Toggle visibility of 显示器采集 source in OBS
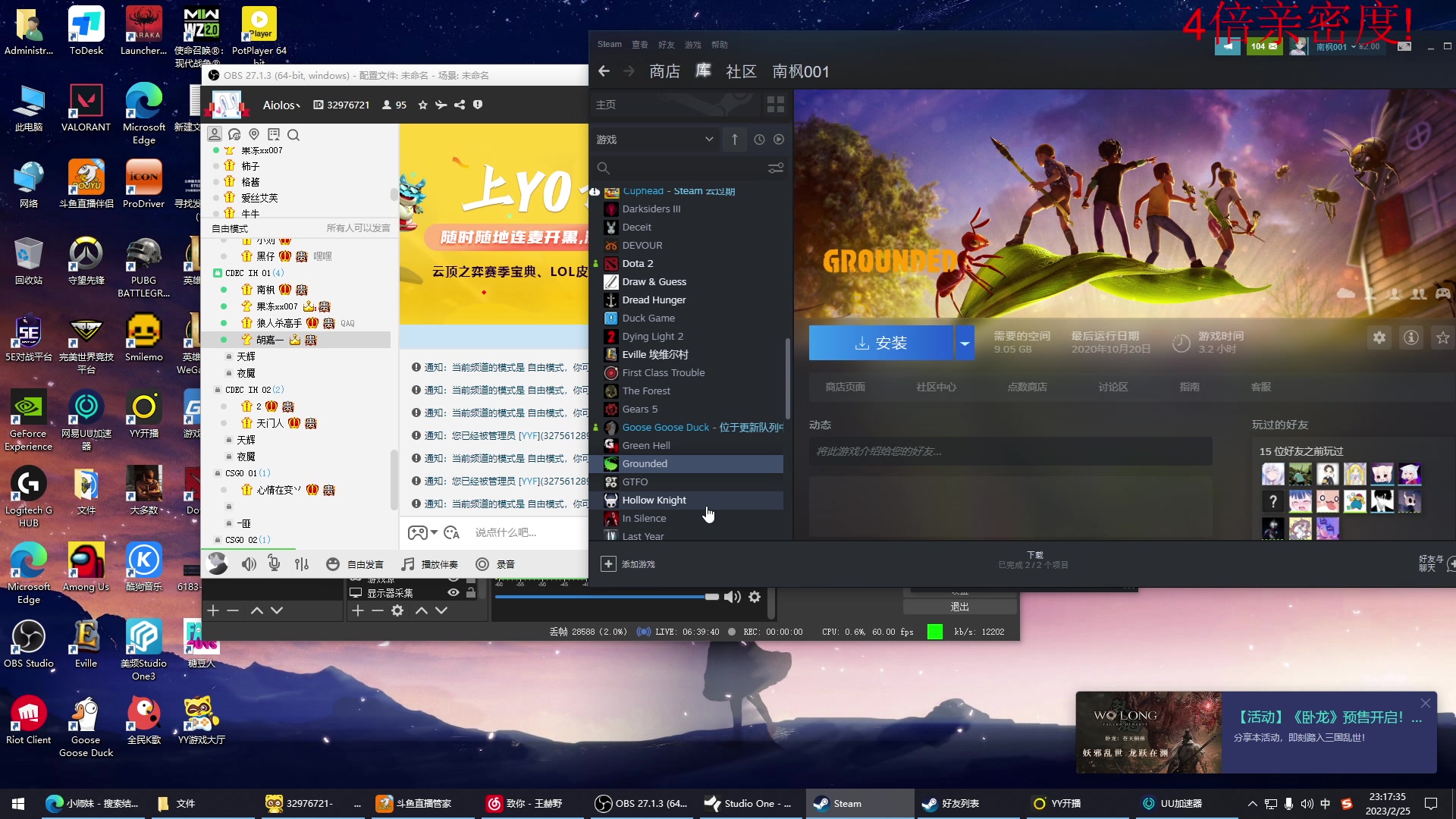The image size is (1456, 819). pyautogui.click(x=453, y=592)
